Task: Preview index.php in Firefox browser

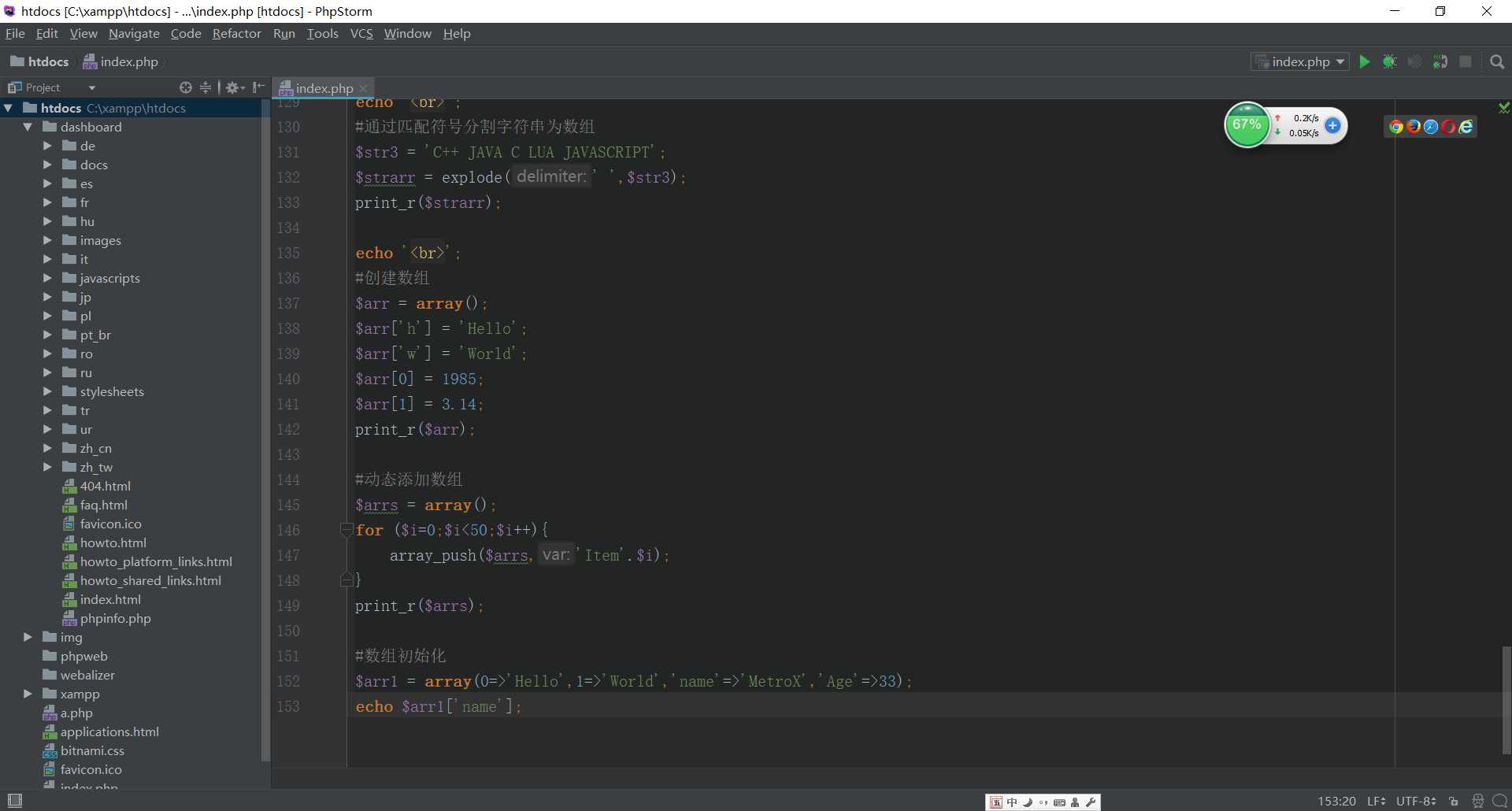Action: pos(1414,127)
